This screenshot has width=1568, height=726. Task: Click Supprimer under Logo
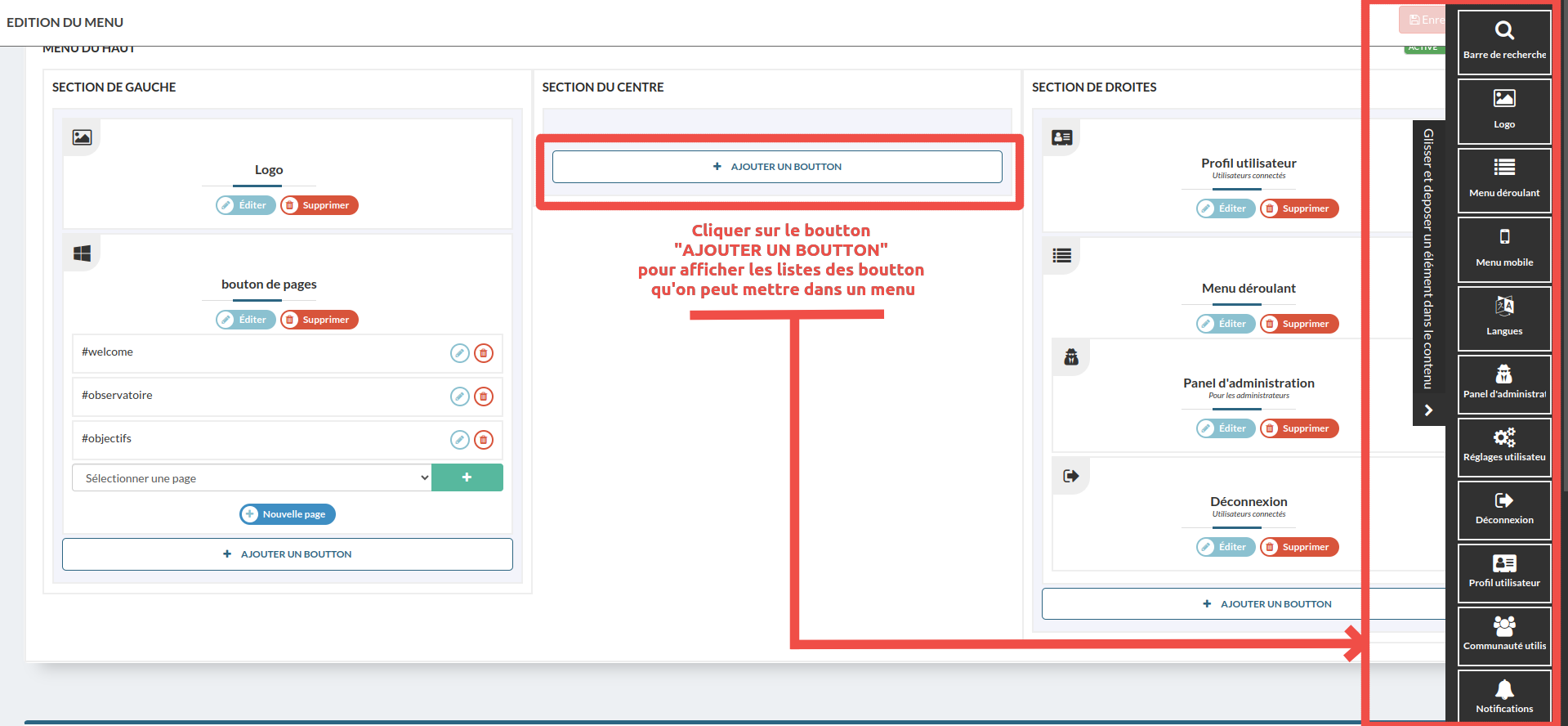click(319, 205)
